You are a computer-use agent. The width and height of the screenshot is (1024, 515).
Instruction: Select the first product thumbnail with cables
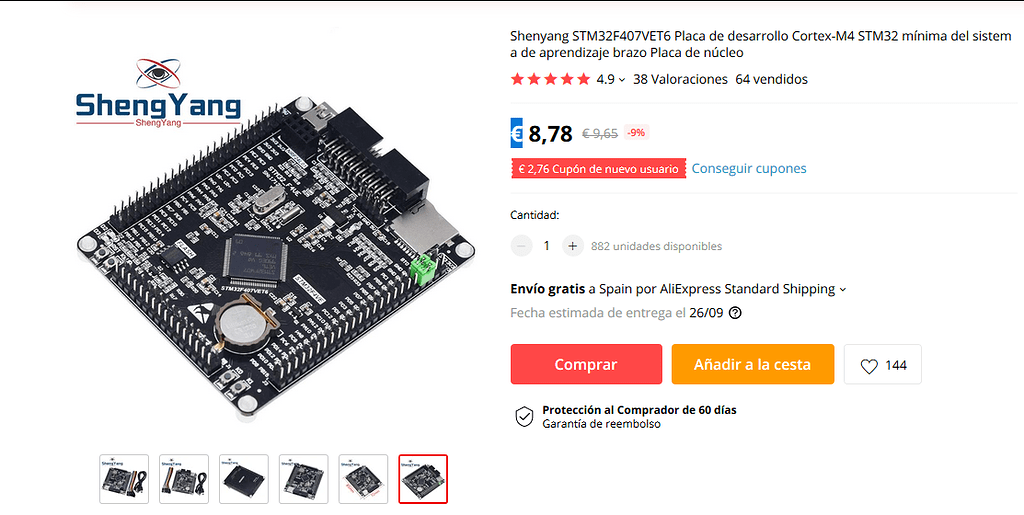(x=124, y=479)
